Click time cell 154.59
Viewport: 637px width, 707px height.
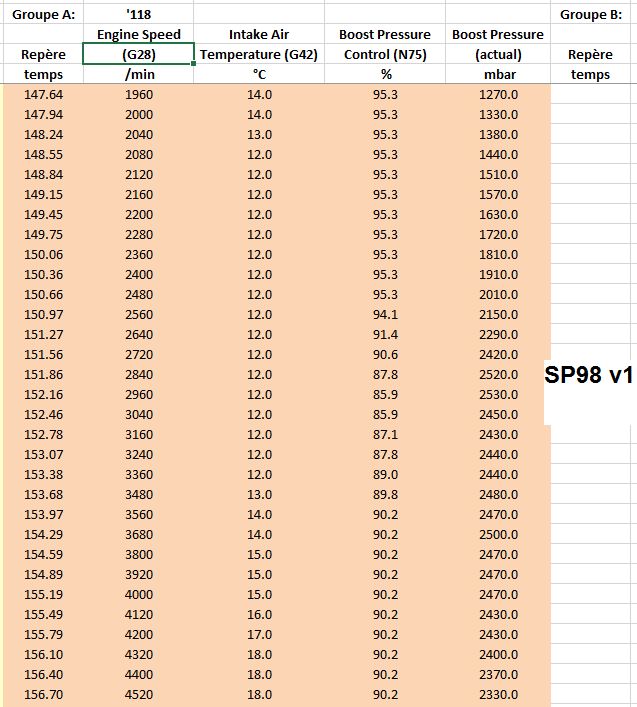coord(43,554)
